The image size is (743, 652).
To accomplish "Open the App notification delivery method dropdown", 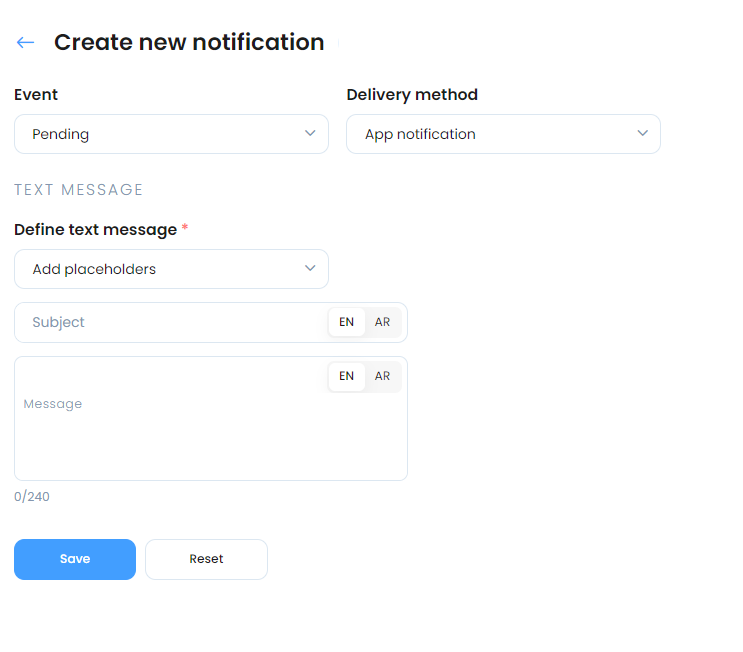I will pos(503,134).
